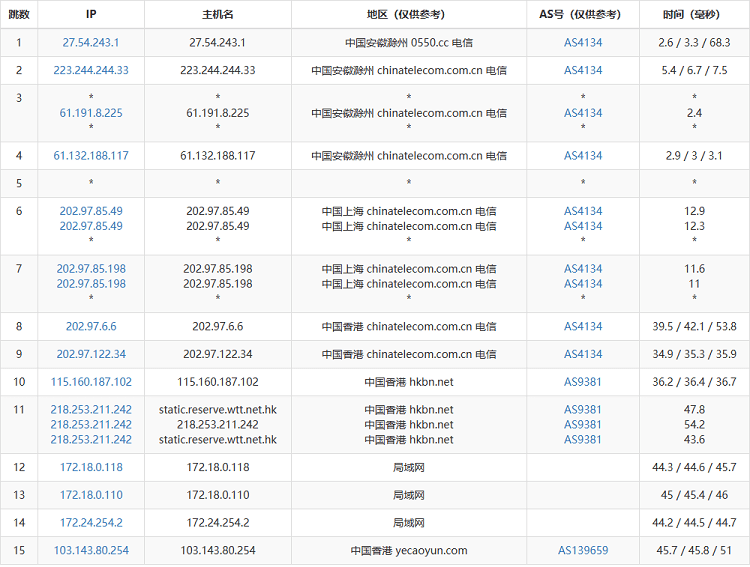Click the 主机名 column header

pyautogui.click(x=218, y=14)
